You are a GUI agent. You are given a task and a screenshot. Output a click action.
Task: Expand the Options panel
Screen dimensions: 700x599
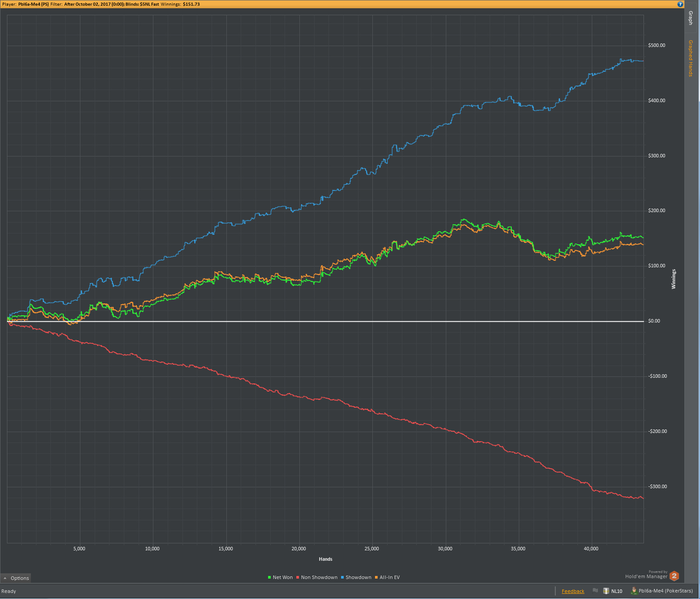point(16,578)
